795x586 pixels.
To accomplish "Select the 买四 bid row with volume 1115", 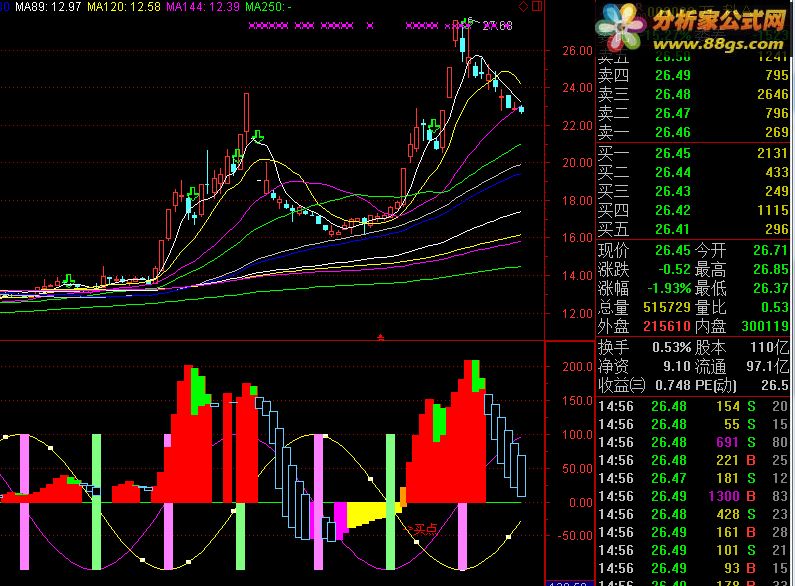I will (x=693, y=211).
